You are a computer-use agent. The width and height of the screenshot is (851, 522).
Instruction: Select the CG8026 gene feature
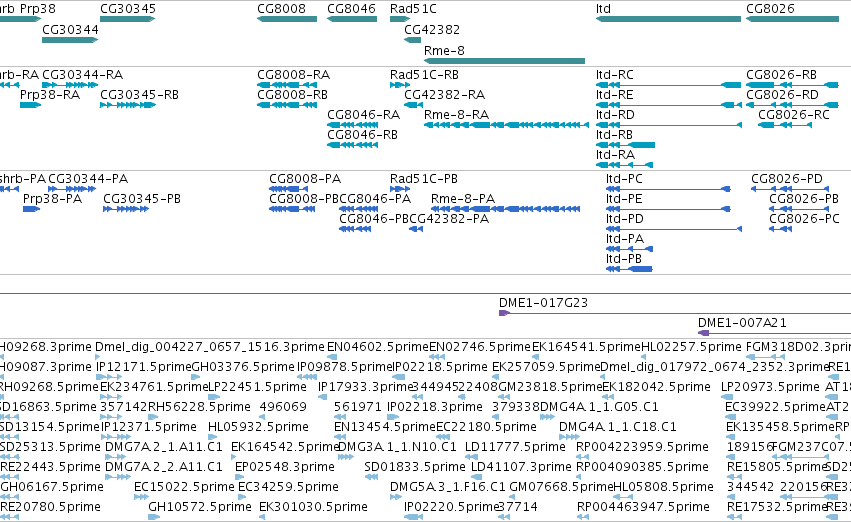[x=792, y=19]
